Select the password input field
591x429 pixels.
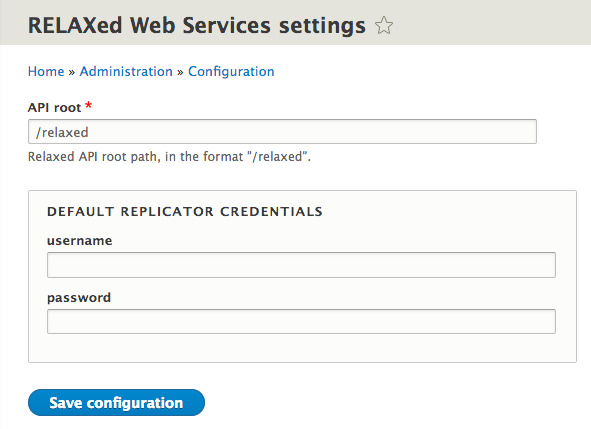tap(301, 322)
